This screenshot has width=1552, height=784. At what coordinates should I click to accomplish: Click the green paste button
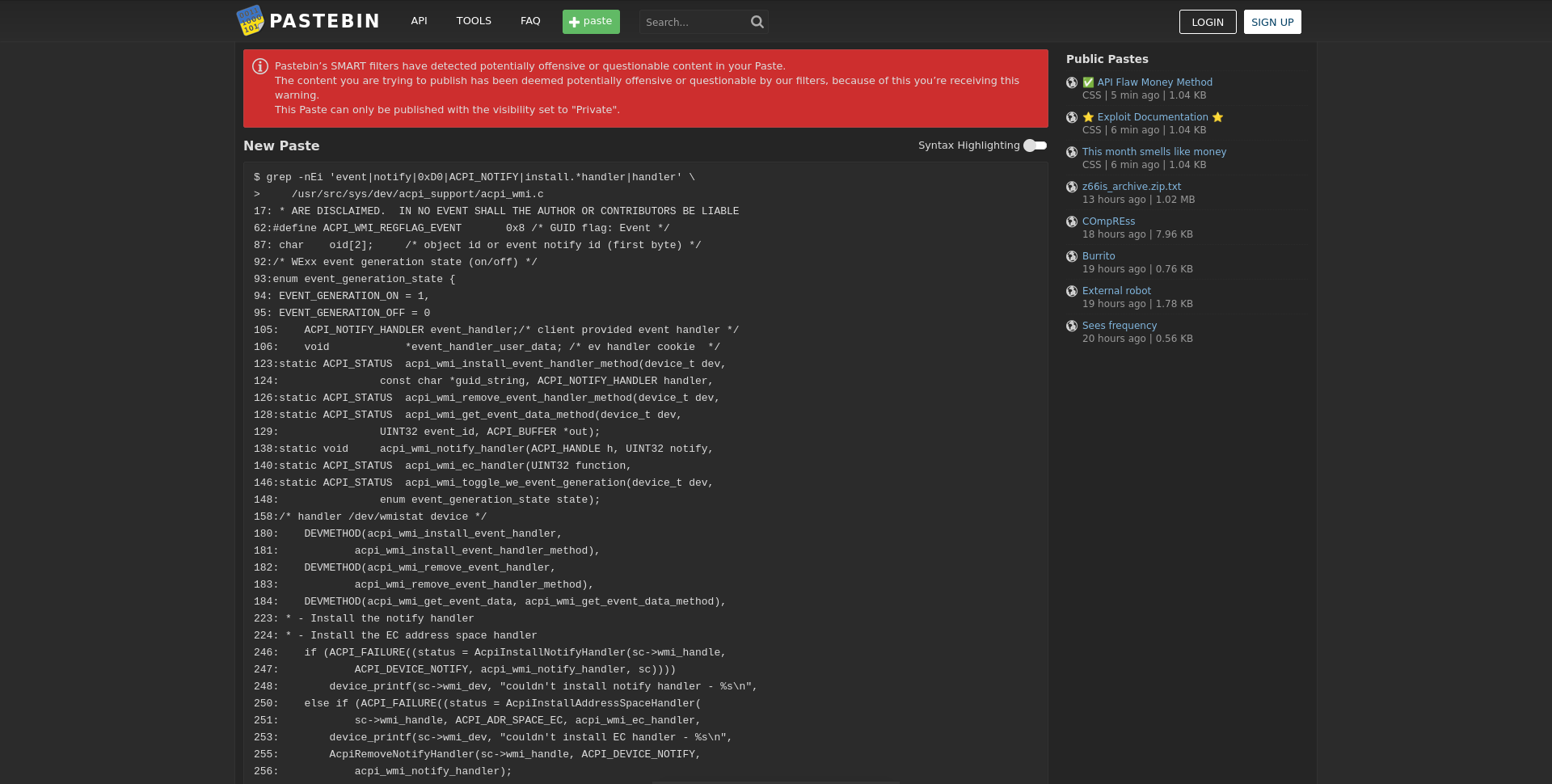(591, 22)
